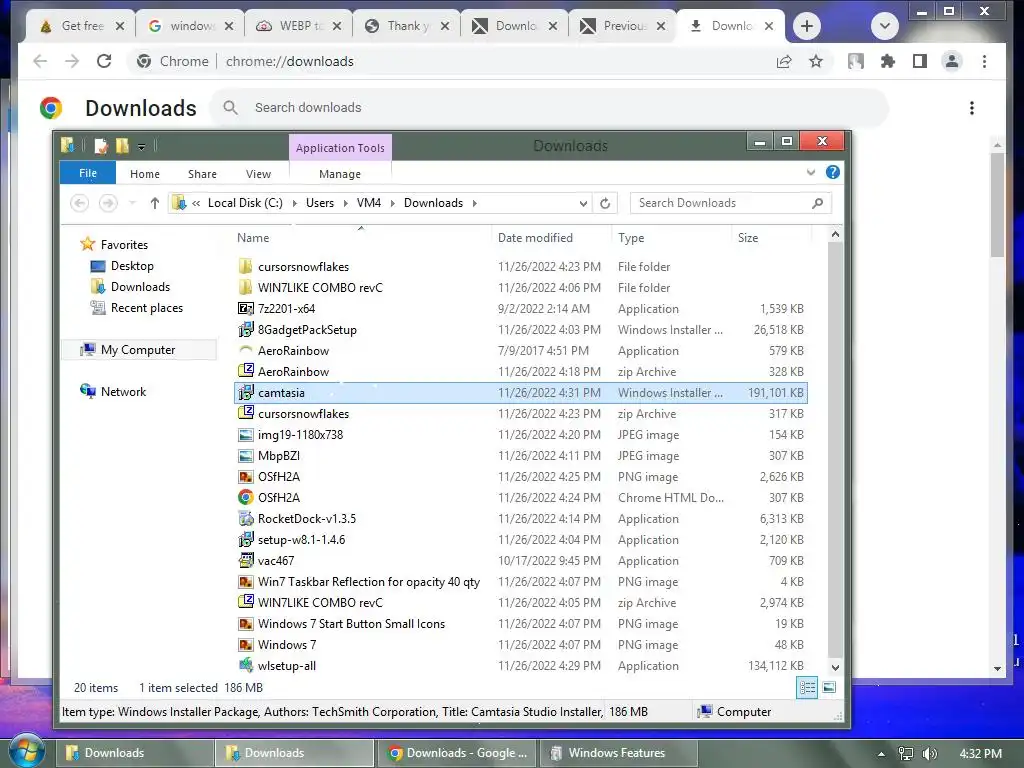The image size is (1024, 768).
Task: Click Chrome share page icon
Action: click(784, 61)
